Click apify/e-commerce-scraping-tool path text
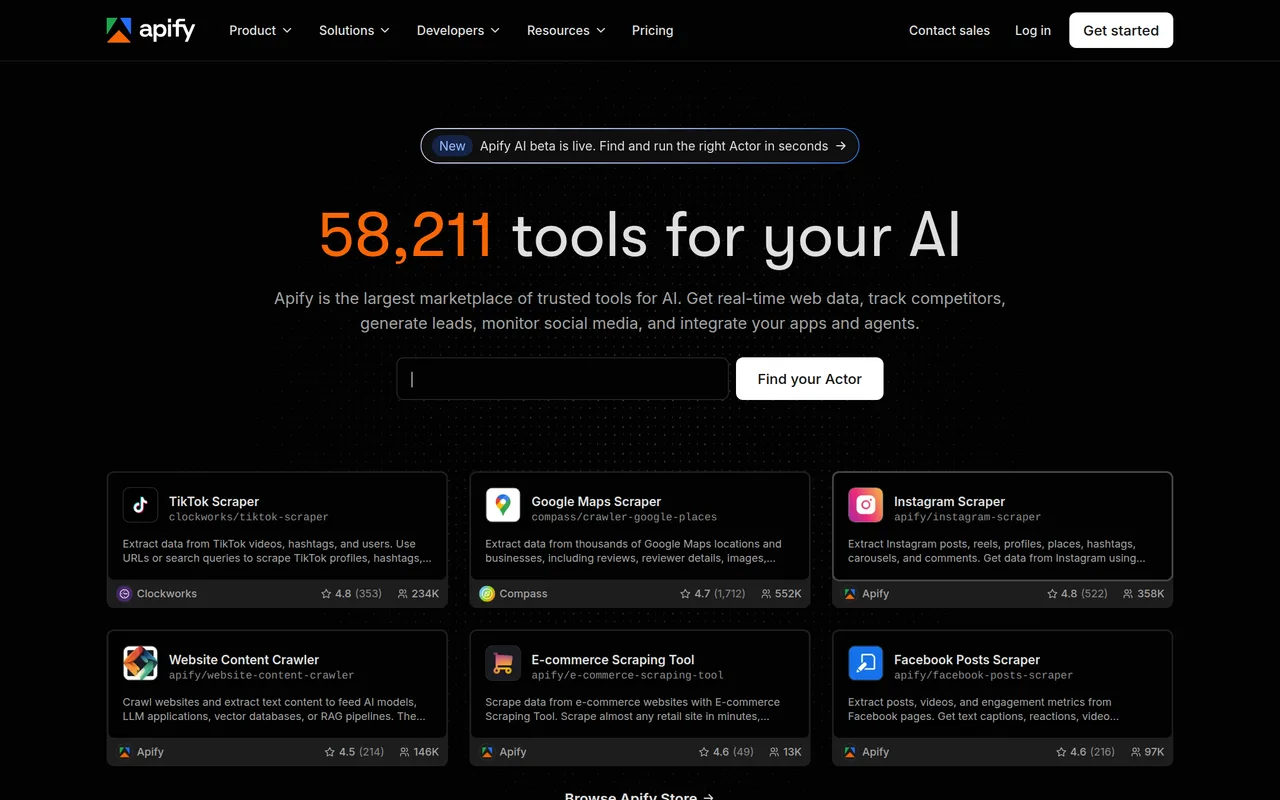 click(x=628, y=675)
